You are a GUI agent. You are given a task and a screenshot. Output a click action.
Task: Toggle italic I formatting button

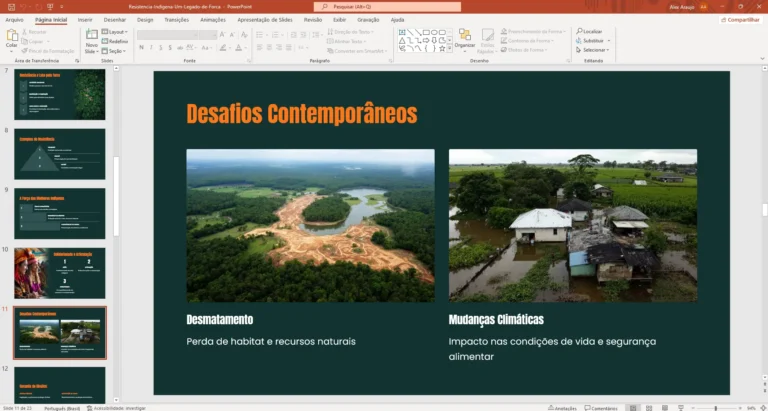(x=151, y=48)
